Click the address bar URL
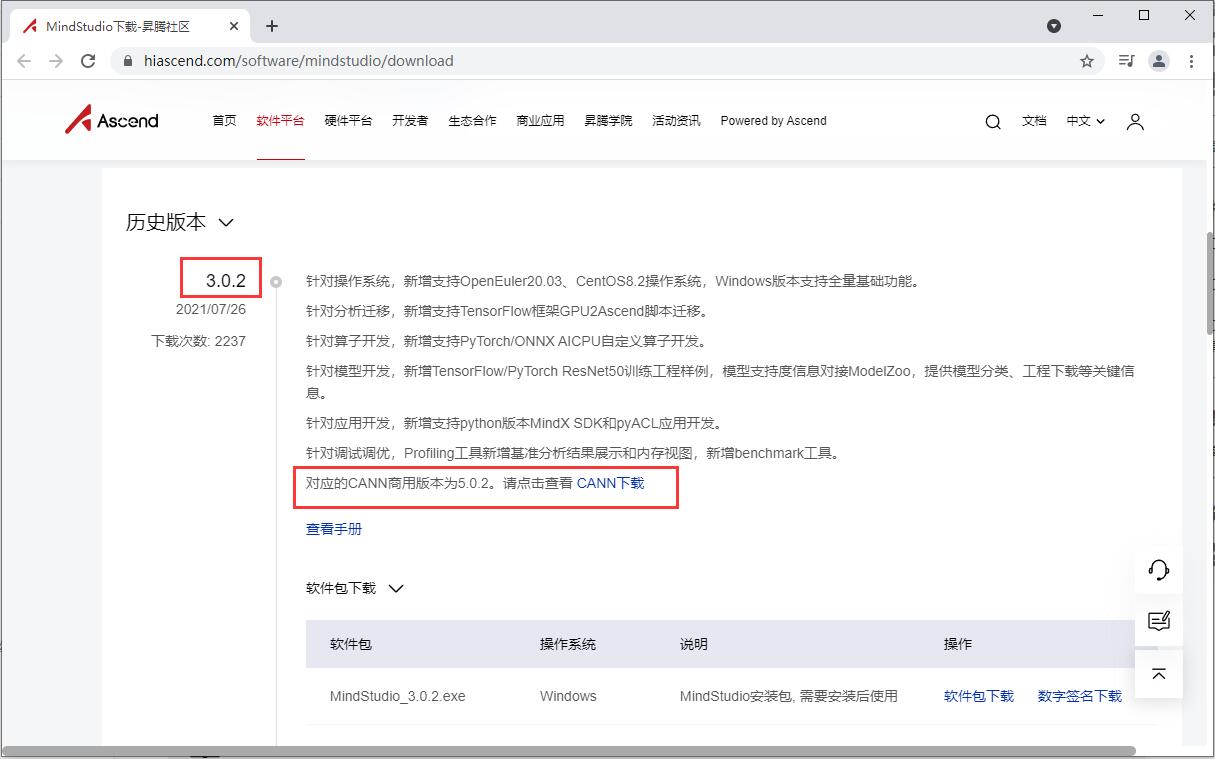1215x759 pixels. 298,61
